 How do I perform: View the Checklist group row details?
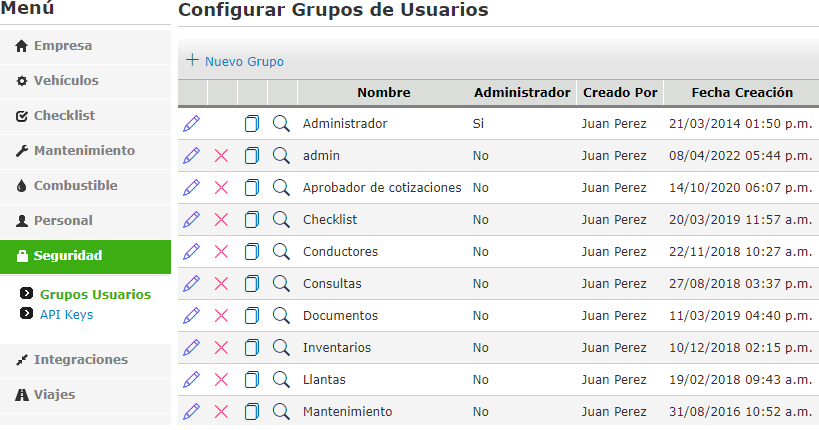281,219
